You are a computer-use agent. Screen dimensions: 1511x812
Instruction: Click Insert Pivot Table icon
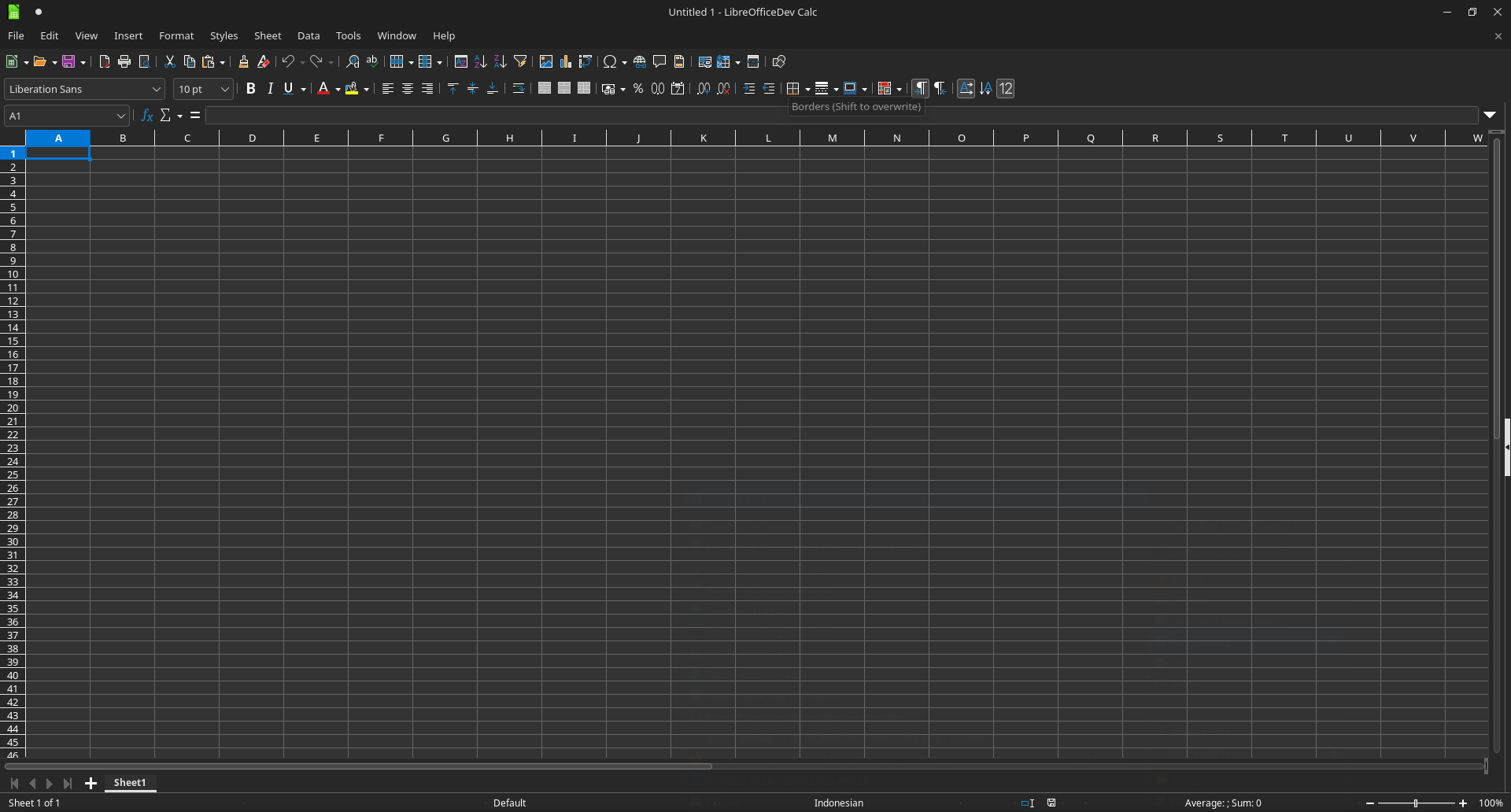(x=585, y=61)
